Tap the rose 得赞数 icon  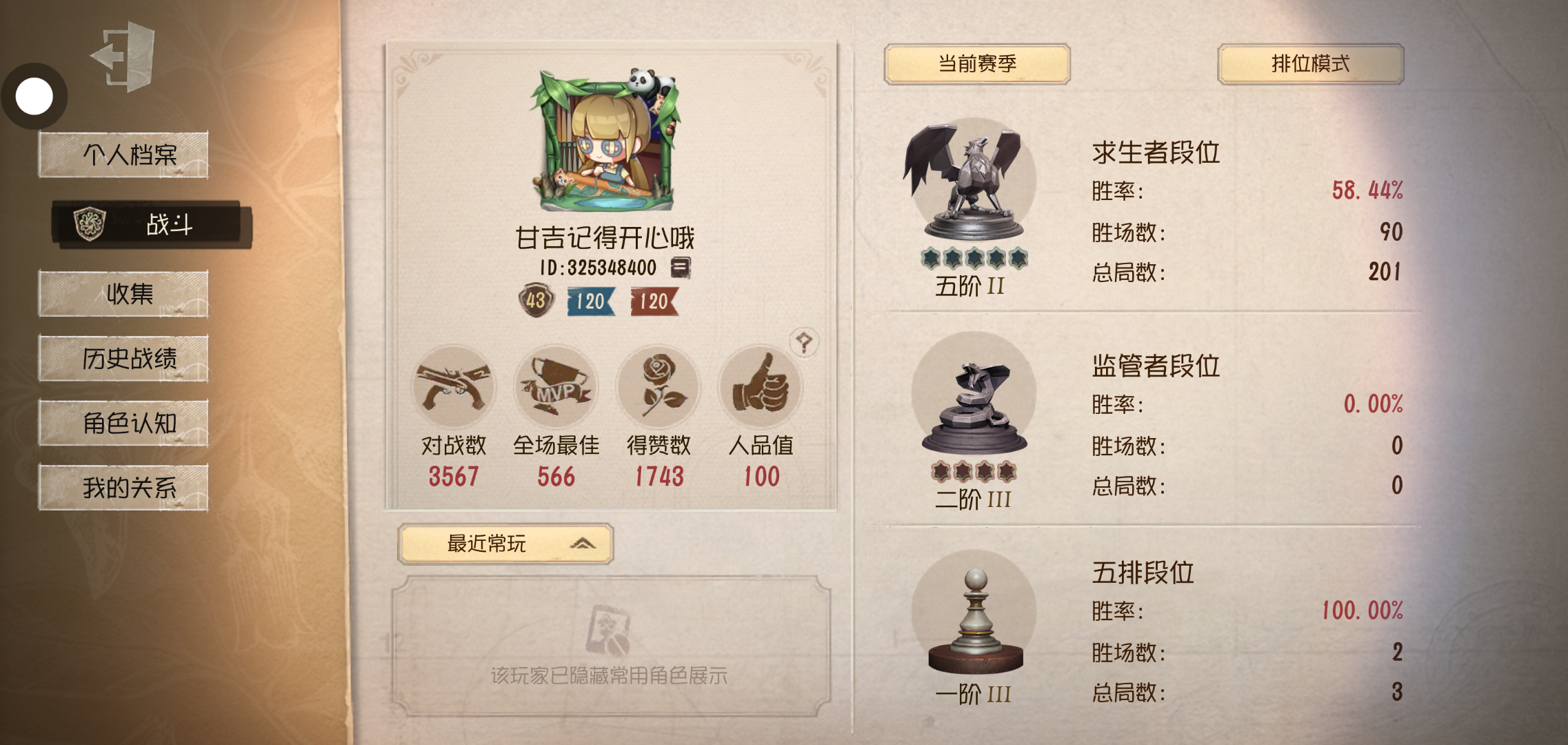pos(659,387)
